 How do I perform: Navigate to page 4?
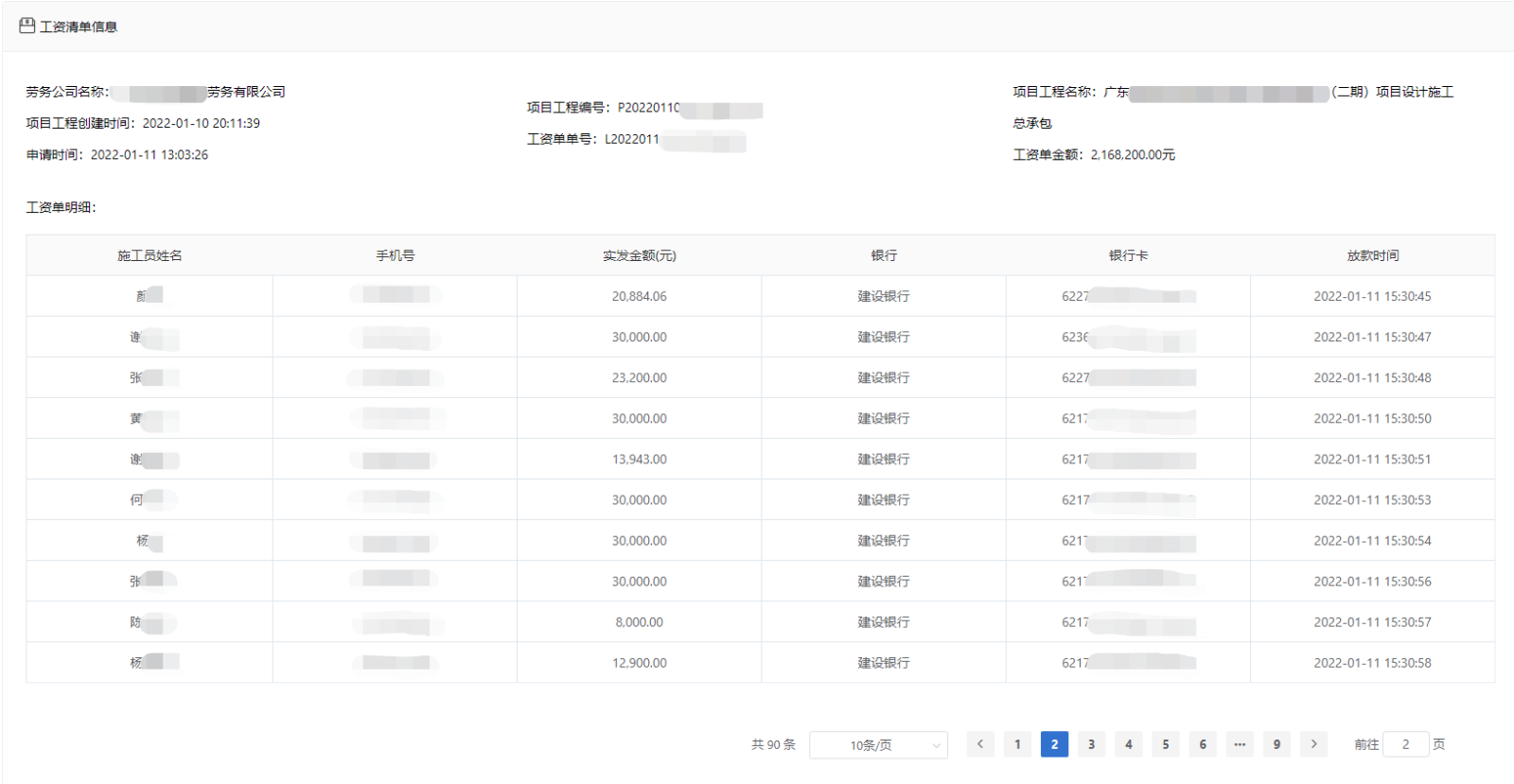tap(1128, 744)
